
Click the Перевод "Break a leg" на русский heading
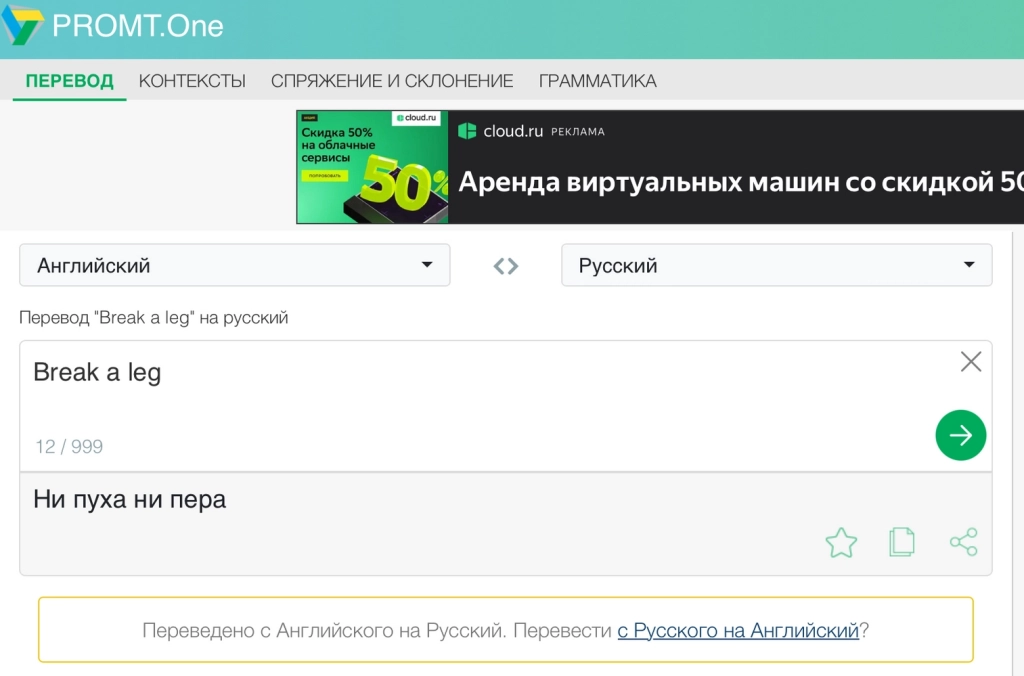(x=153, y=317)
